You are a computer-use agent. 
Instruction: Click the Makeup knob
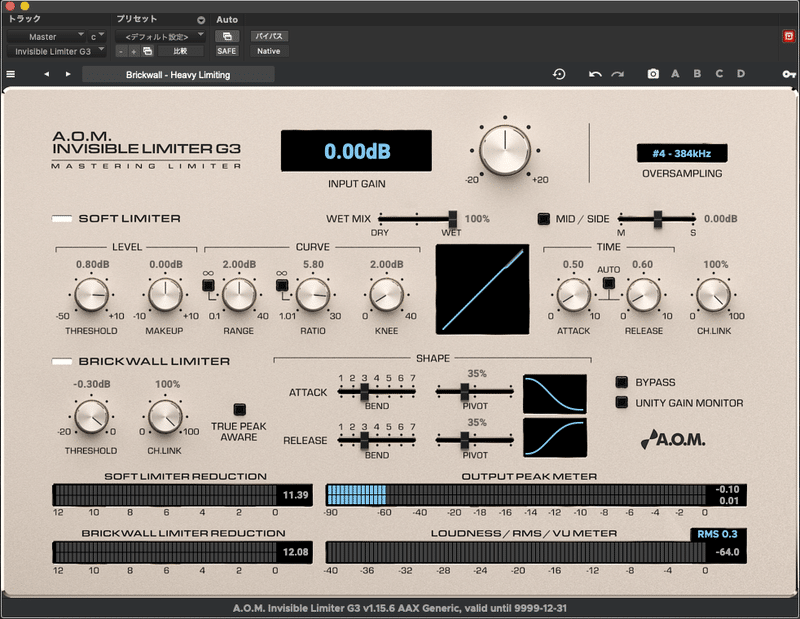click(165, 295)
